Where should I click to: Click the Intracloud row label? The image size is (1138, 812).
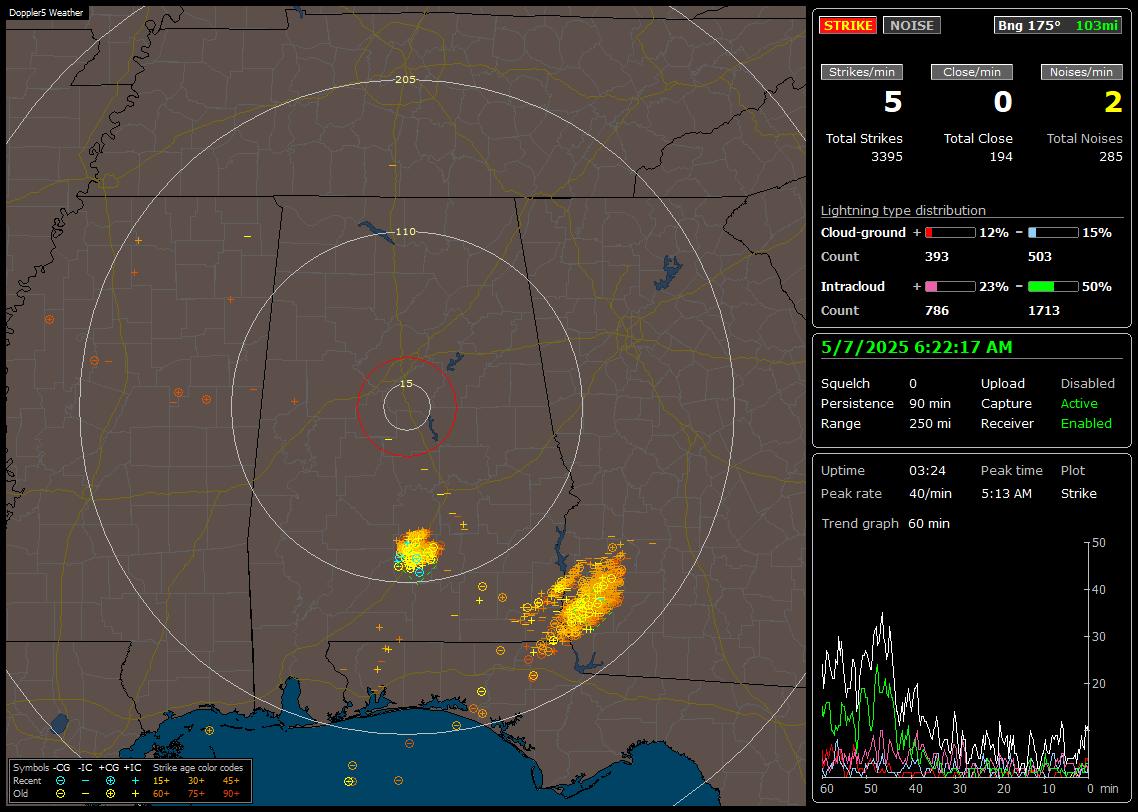click(853, 287)
